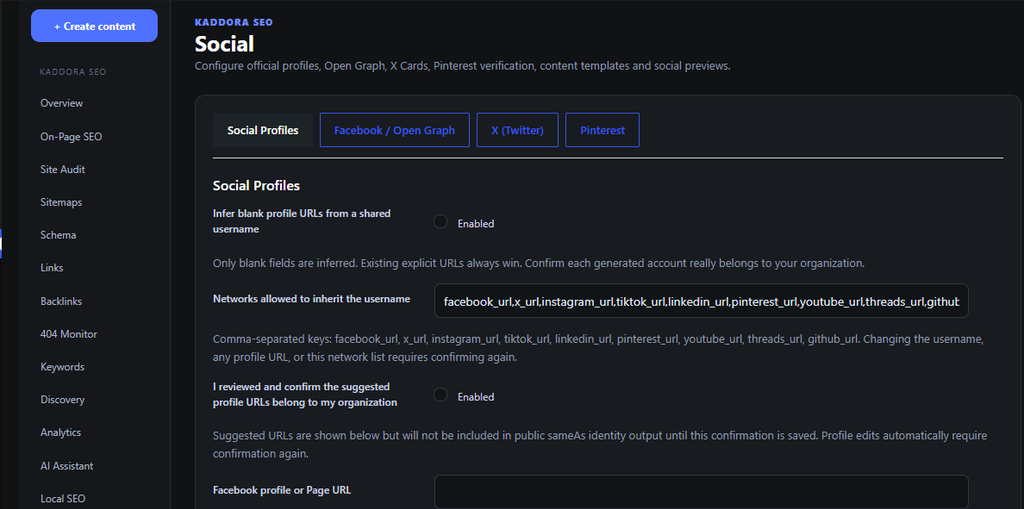Open Analytics page
Viewport: 1024px width, 509px height.
coord(60,433)
